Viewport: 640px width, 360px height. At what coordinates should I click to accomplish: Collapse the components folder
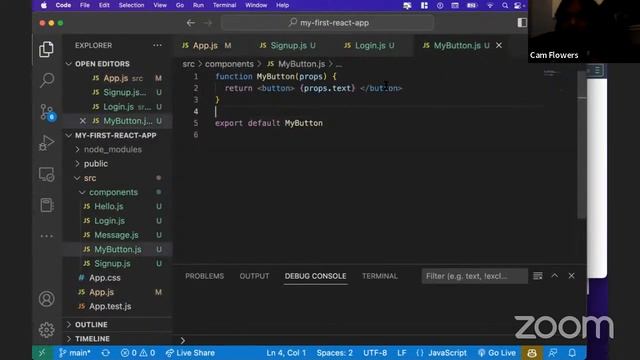coord(82,192)
